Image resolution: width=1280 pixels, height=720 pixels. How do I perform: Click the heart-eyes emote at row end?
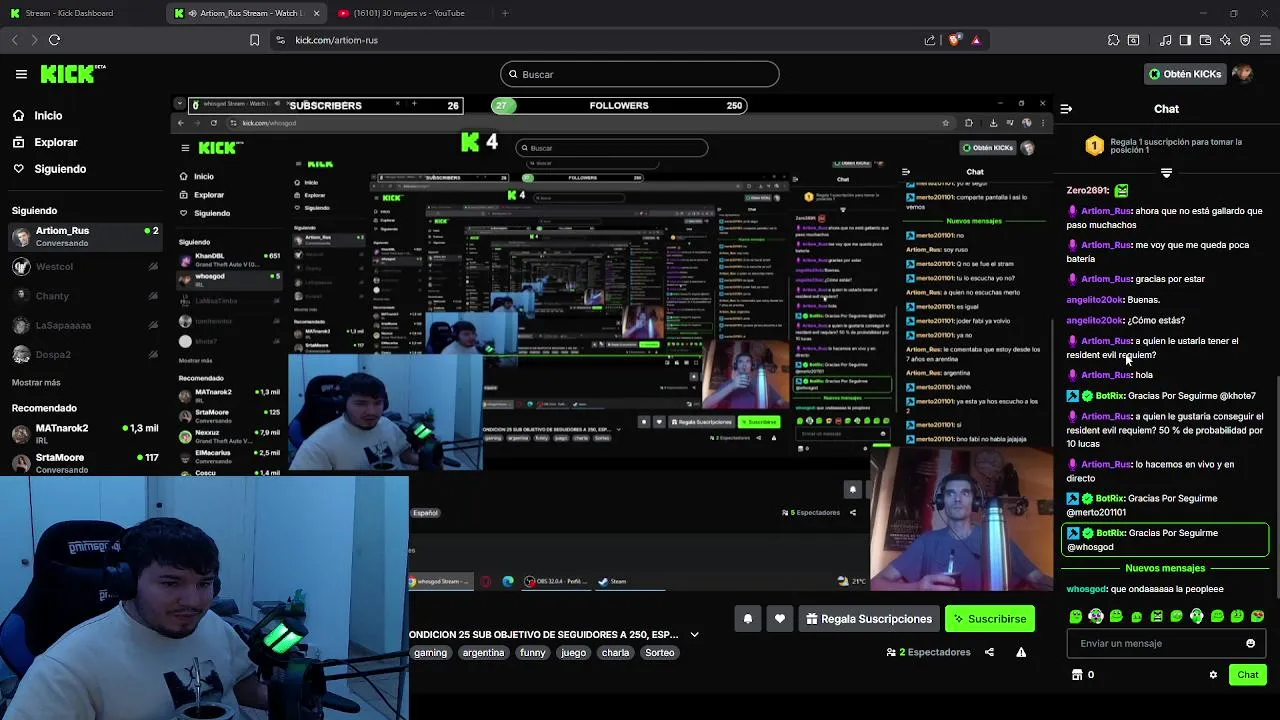click(x=1258, y=616)
